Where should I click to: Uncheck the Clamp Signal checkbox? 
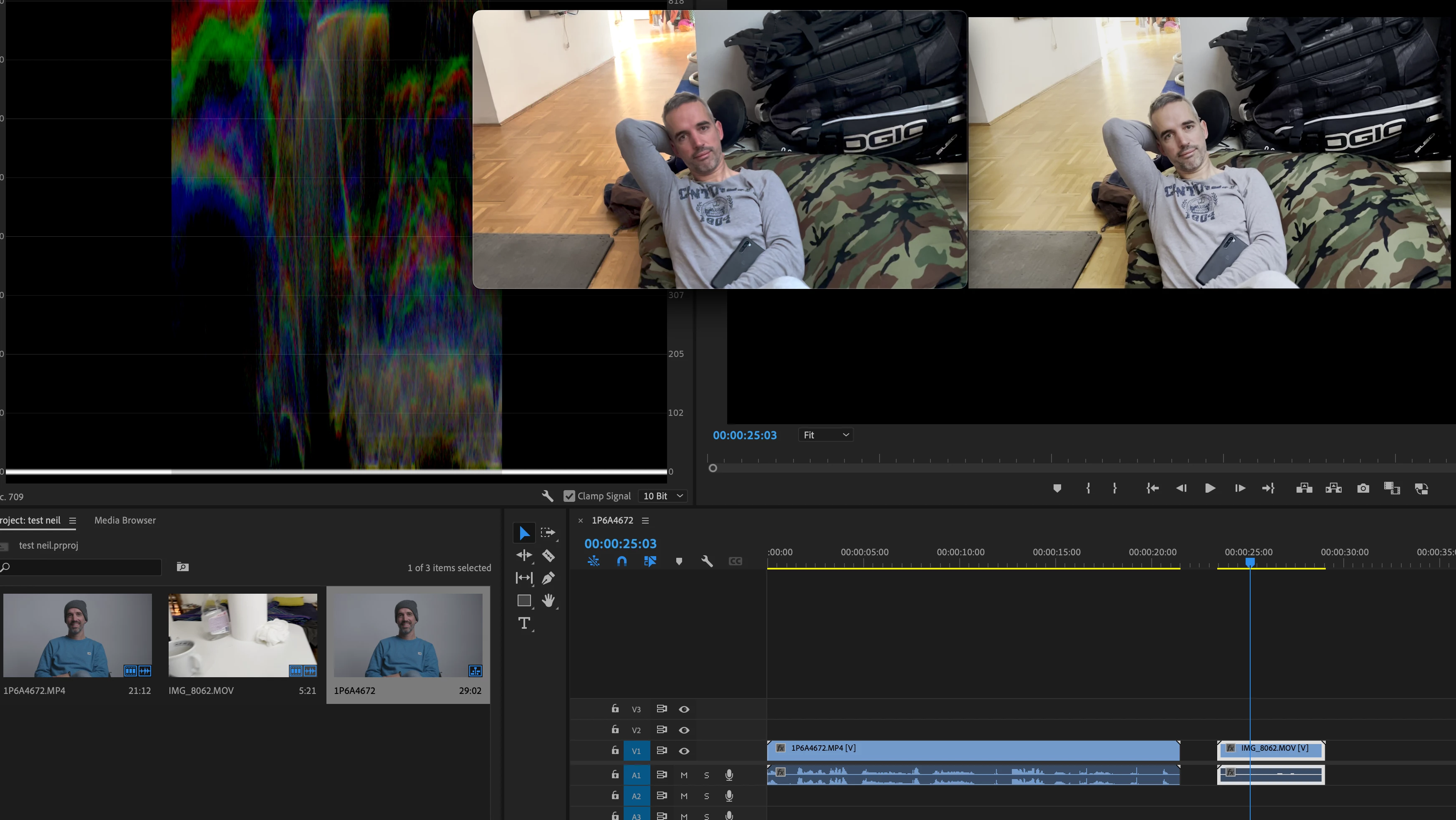(569, 496)
